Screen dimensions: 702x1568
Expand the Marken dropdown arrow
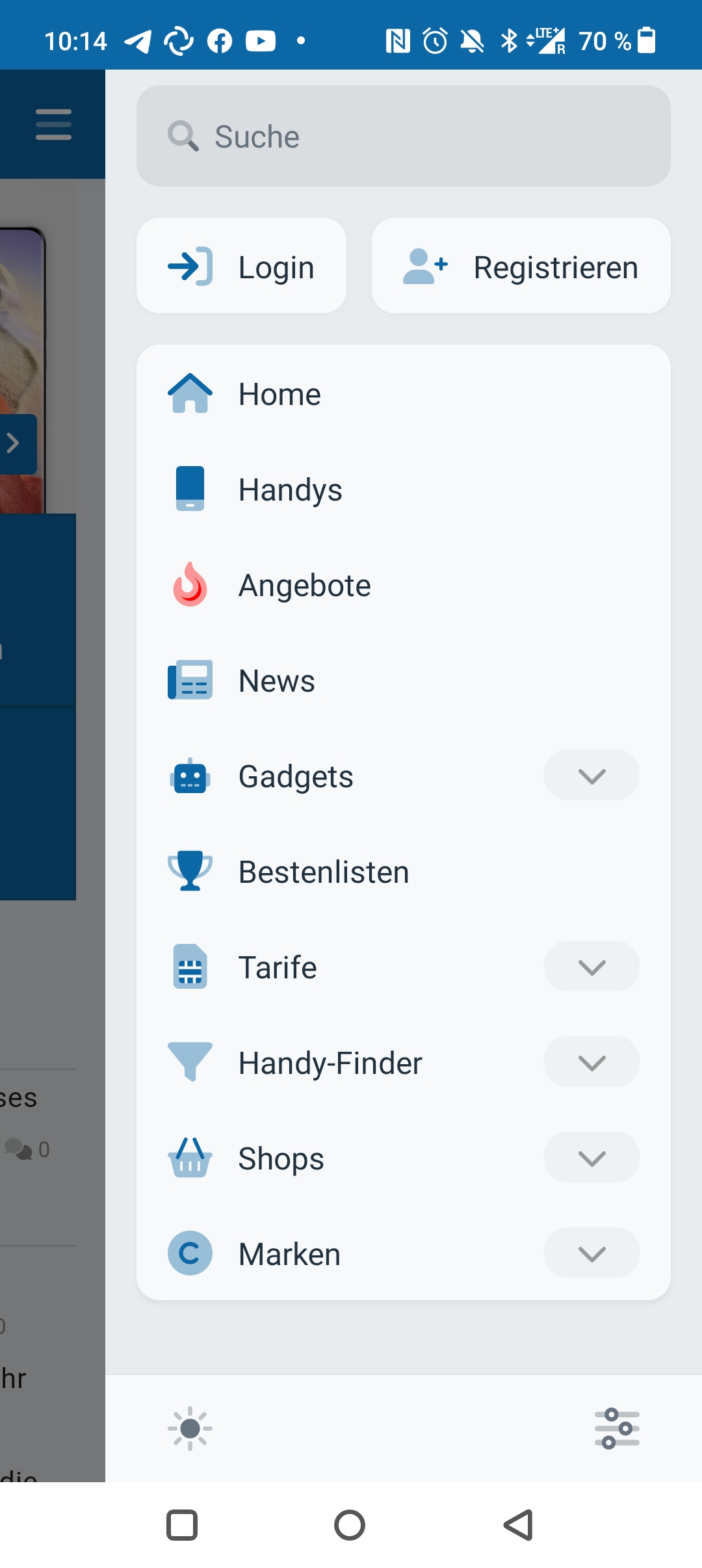591,1253
